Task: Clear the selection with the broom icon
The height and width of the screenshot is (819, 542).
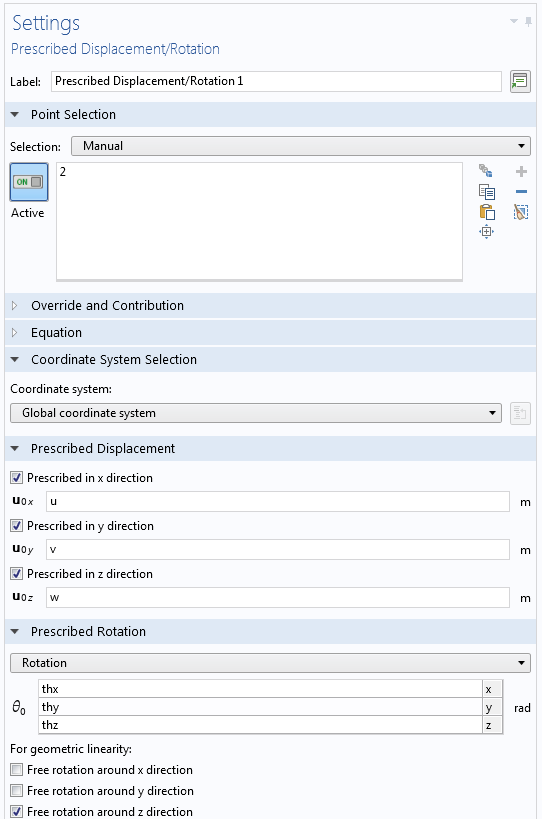Action: 521,212
